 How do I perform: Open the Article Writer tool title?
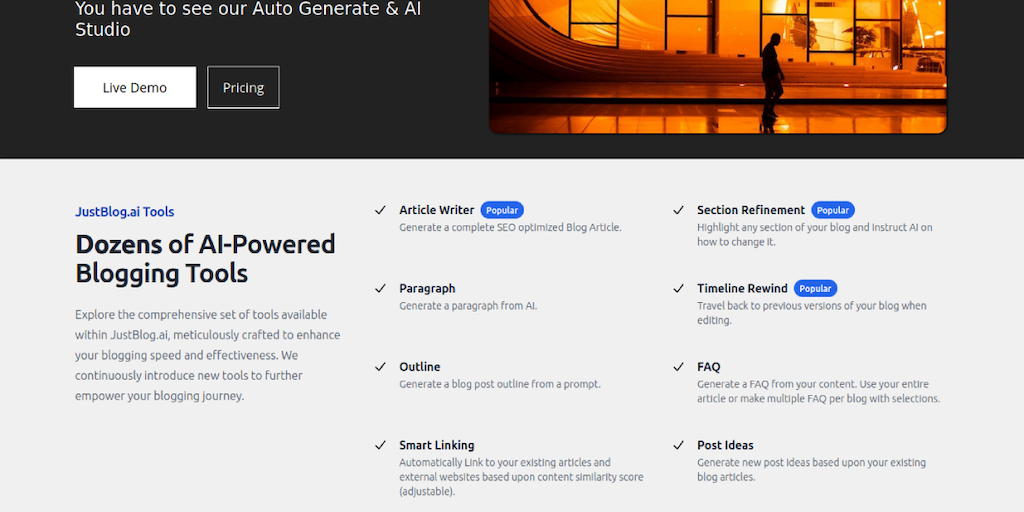(x=436, y=210)
